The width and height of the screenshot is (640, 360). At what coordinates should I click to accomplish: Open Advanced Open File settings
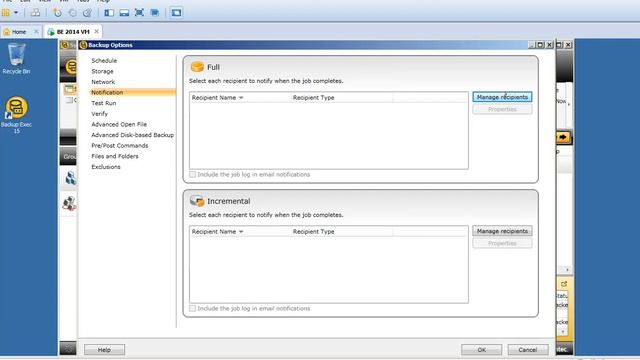click(119, 124)
